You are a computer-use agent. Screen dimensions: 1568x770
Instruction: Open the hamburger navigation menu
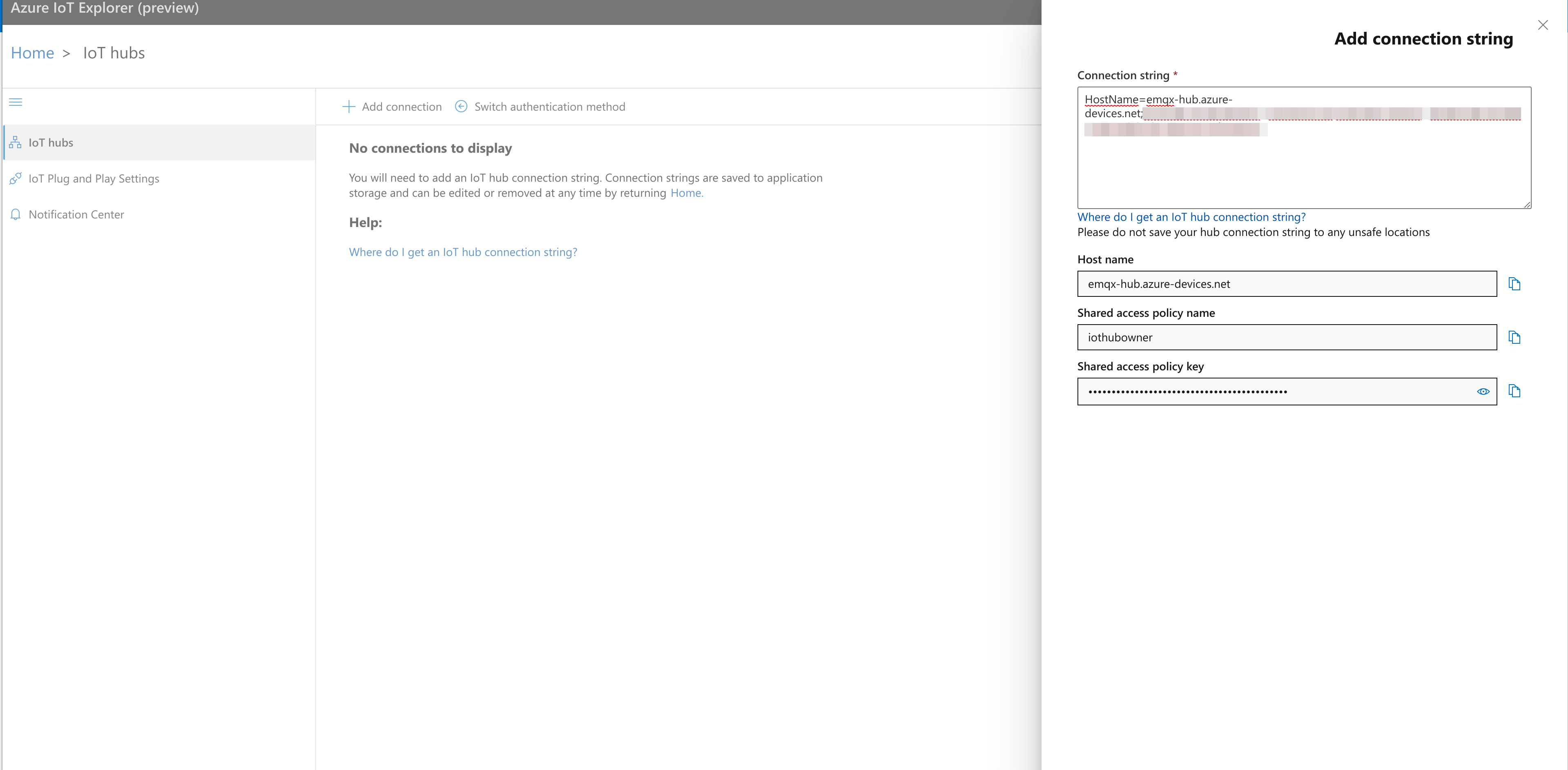pos(15,102)
